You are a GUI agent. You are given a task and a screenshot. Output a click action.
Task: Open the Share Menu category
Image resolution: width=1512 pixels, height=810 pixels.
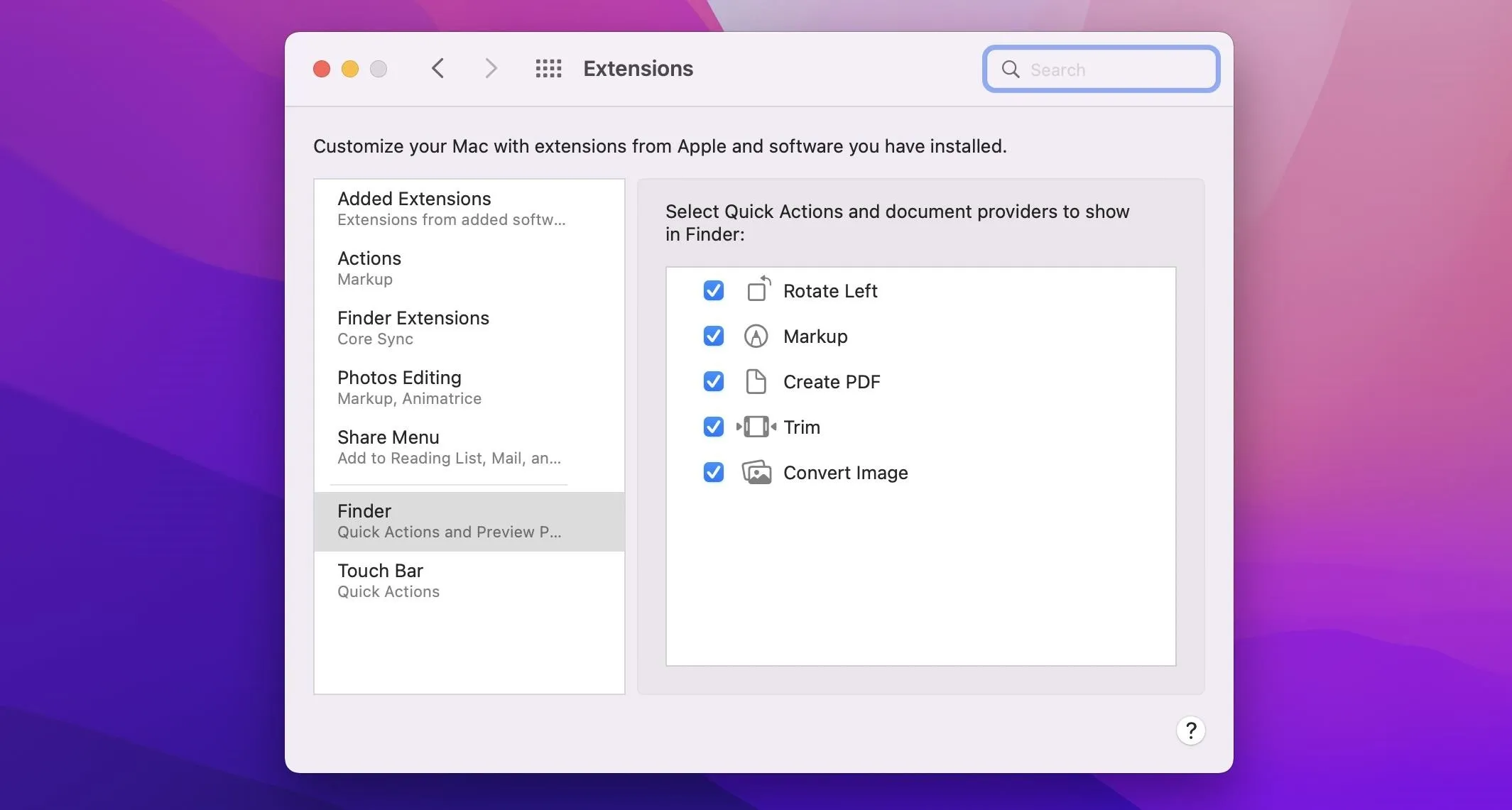pos(469,447)
